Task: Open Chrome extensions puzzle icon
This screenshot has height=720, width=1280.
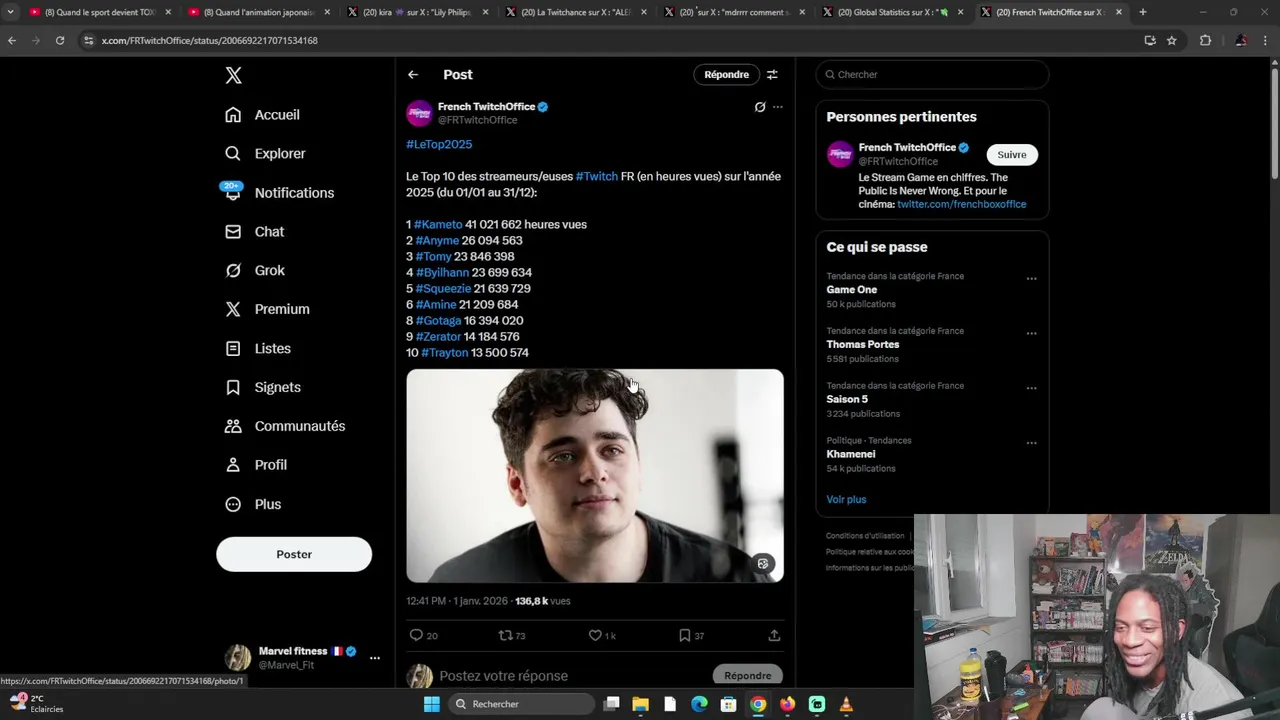Action: [x=1205, y=41]
